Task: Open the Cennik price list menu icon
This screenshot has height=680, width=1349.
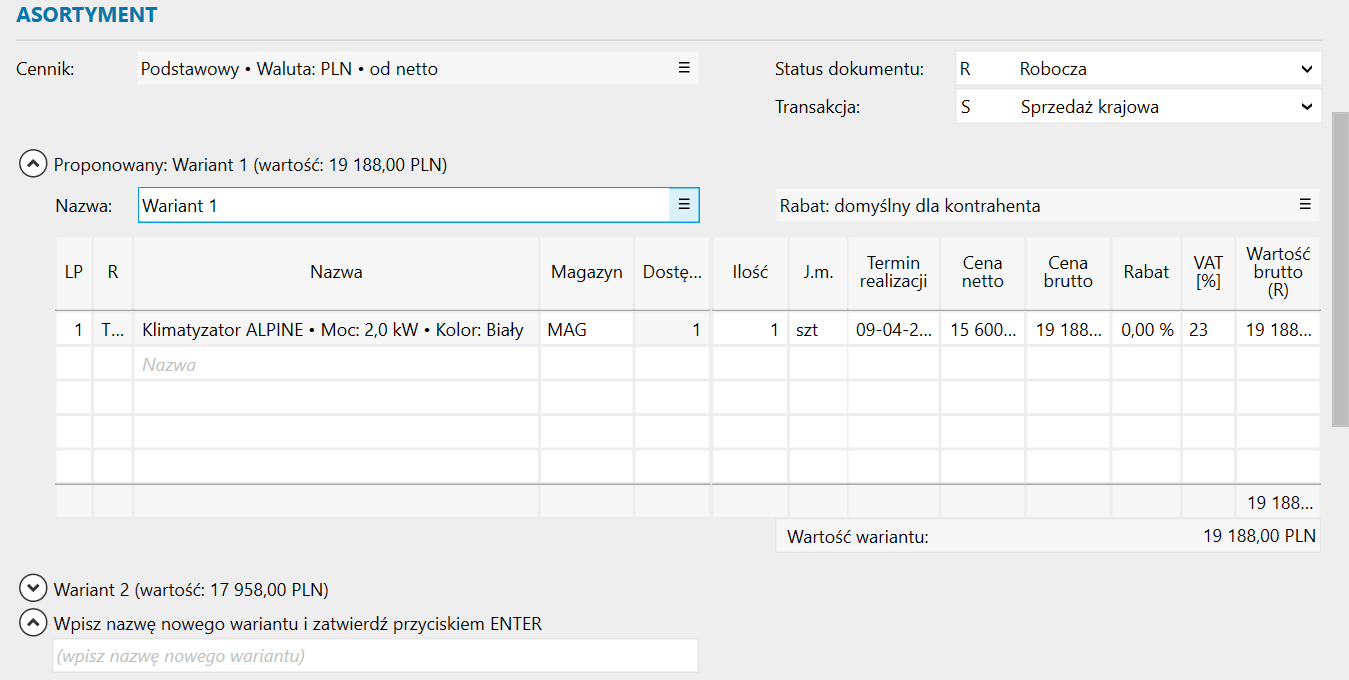Action: [684, 68]
